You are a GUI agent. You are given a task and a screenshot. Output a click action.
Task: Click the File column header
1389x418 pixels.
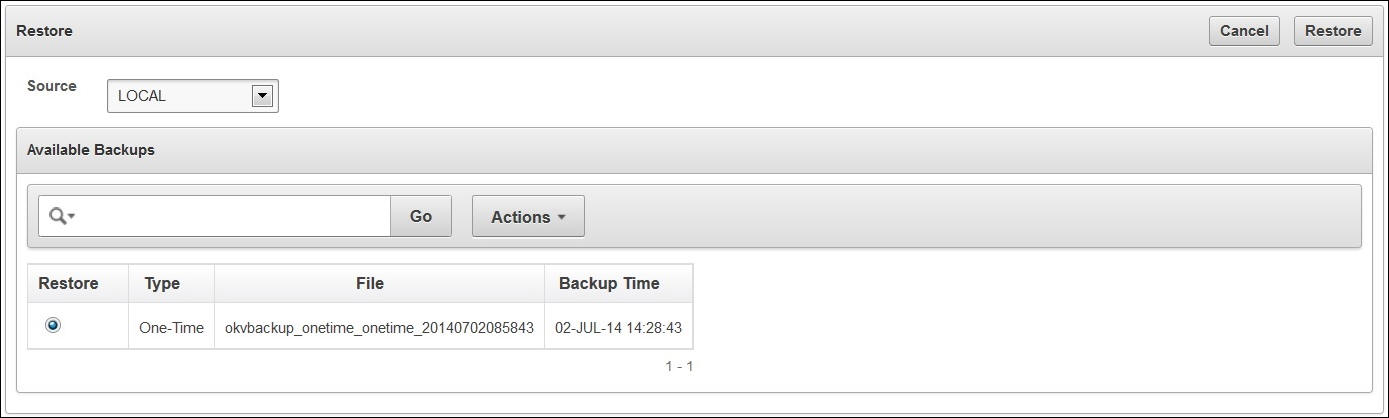370,283
